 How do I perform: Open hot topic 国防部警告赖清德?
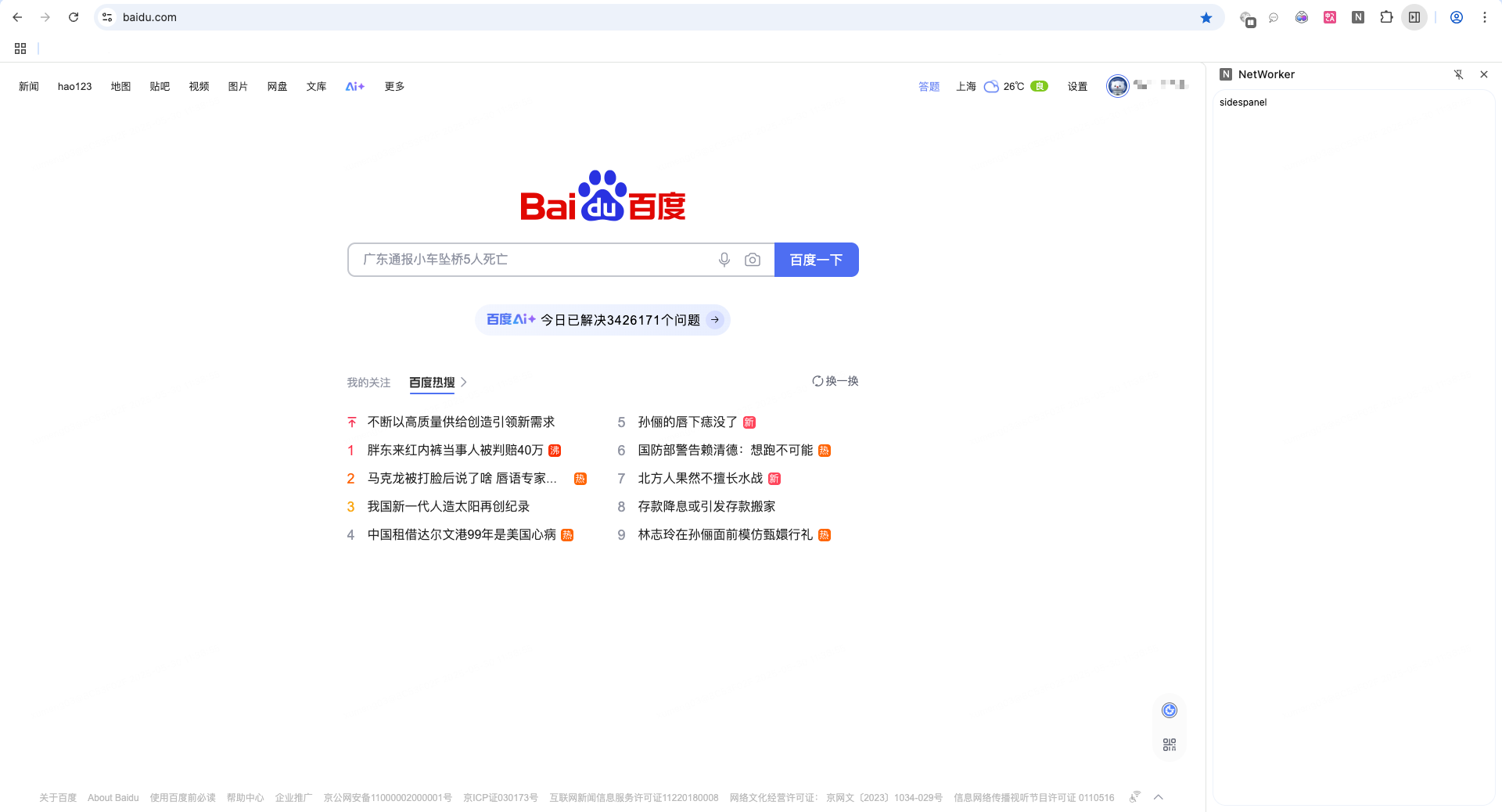(725, 451)
